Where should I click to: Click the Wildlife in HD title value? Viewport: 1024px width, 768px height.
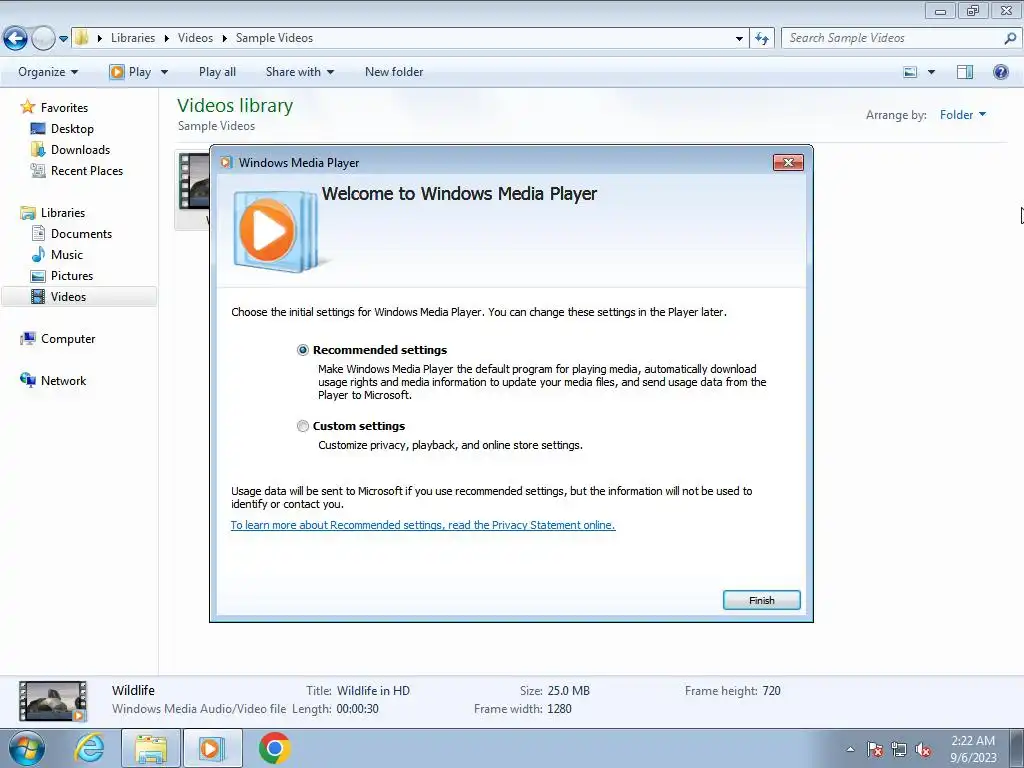pyautogui.click(x=373, y=691)
